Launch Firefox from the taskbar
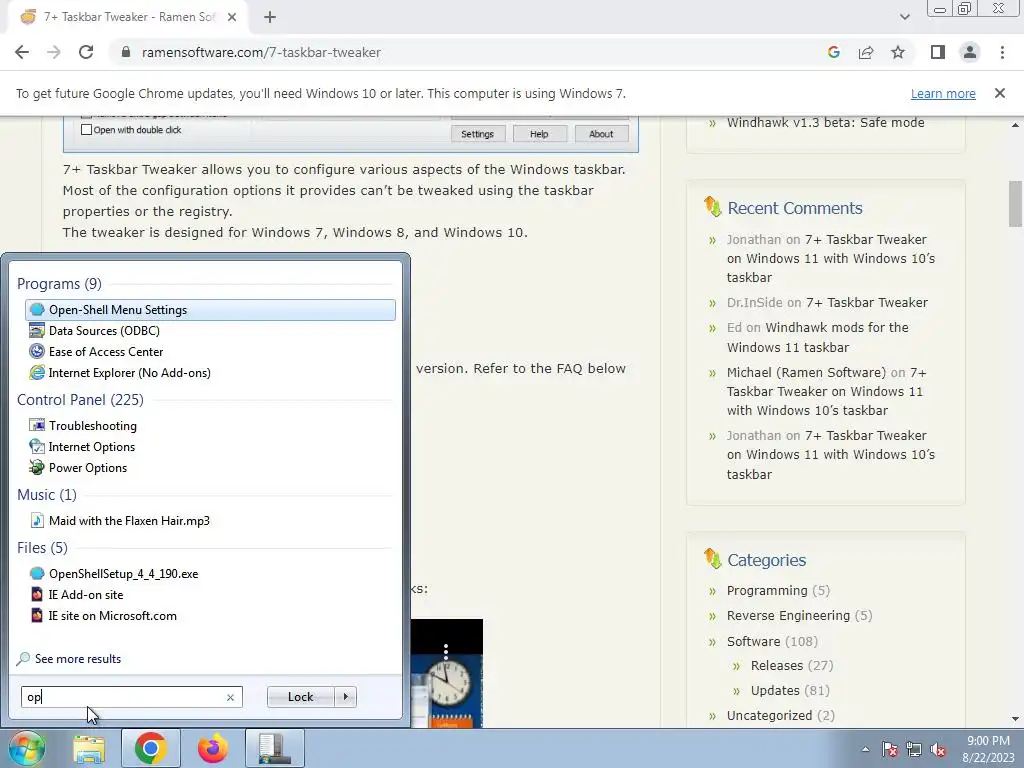Image resolution: width=1024 pixels, height=768 pixels. (213, 748)
